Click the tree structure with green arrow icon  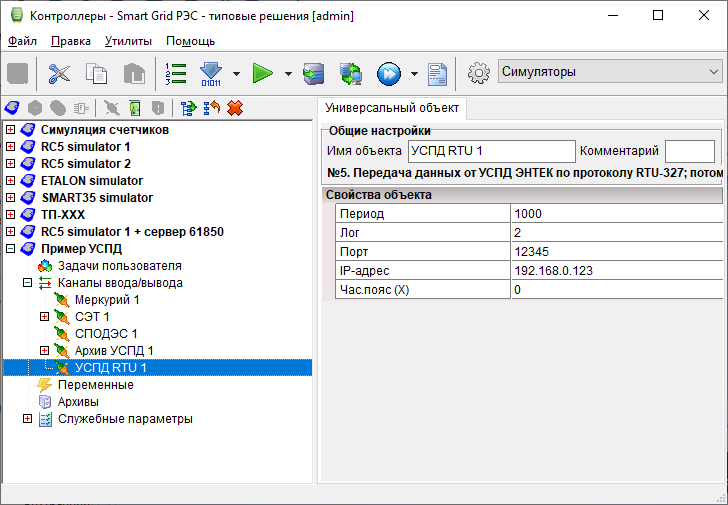[188, 108]
